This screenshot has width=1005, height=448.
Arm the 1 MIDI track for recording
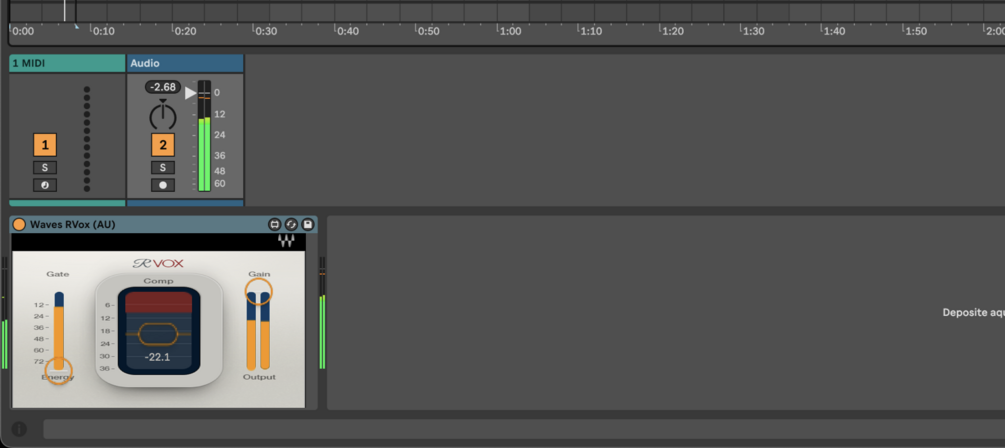pos(45,185)
